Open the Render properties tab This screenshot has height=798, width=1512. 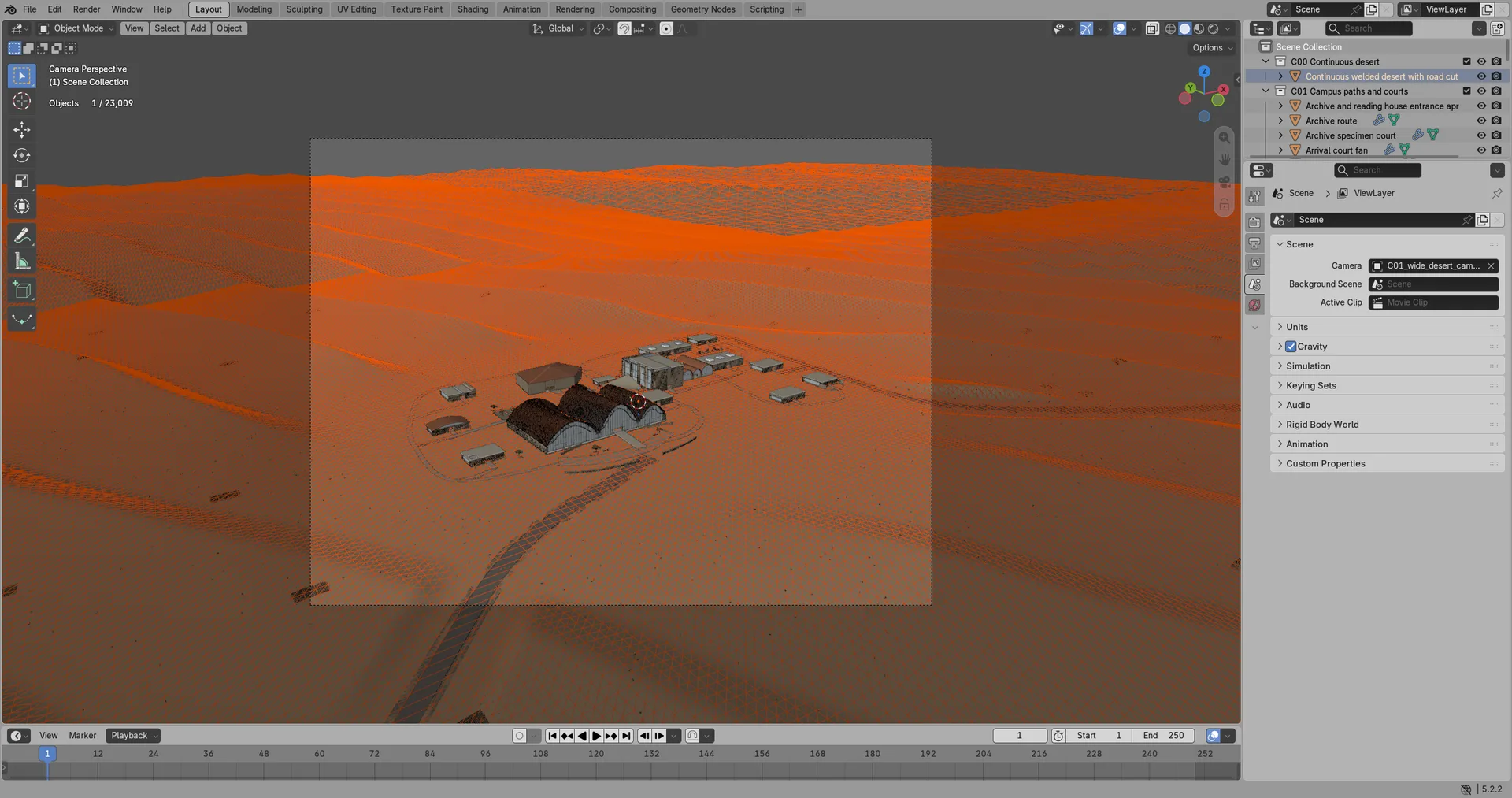[1255, 222]
